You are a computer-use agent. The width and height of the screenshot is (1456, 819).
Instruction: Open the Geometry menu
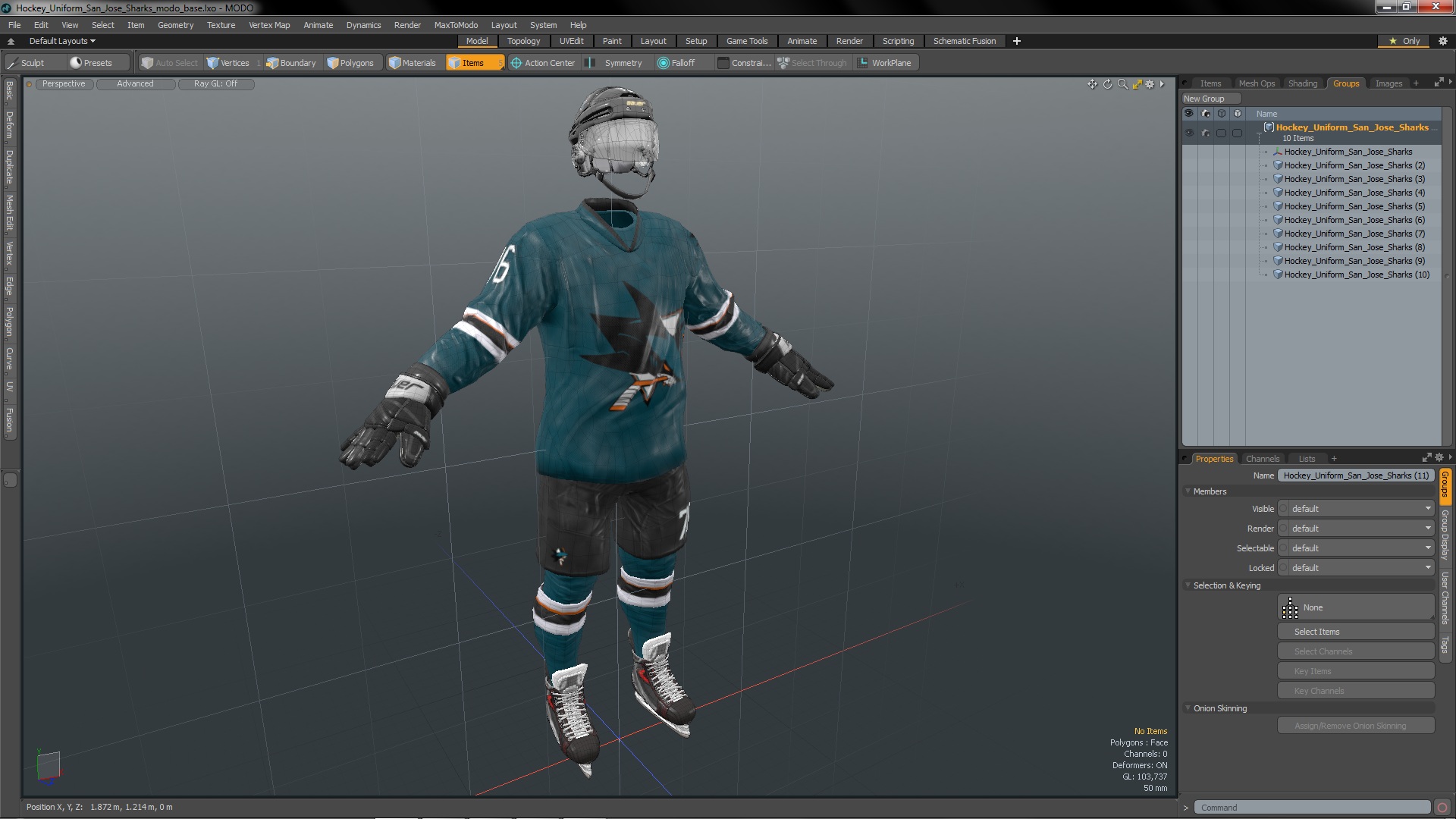point(175,25)
